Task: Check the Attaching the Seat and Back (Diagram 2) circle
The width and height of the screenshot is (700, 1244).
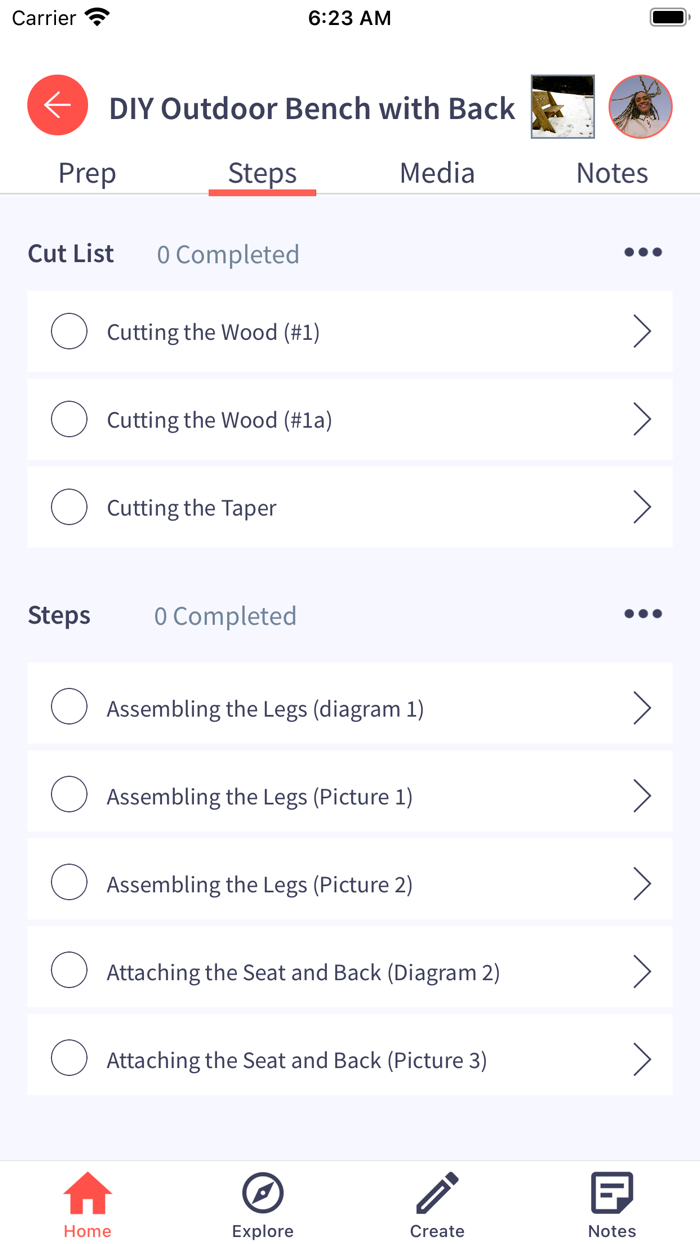Action: 69,971
